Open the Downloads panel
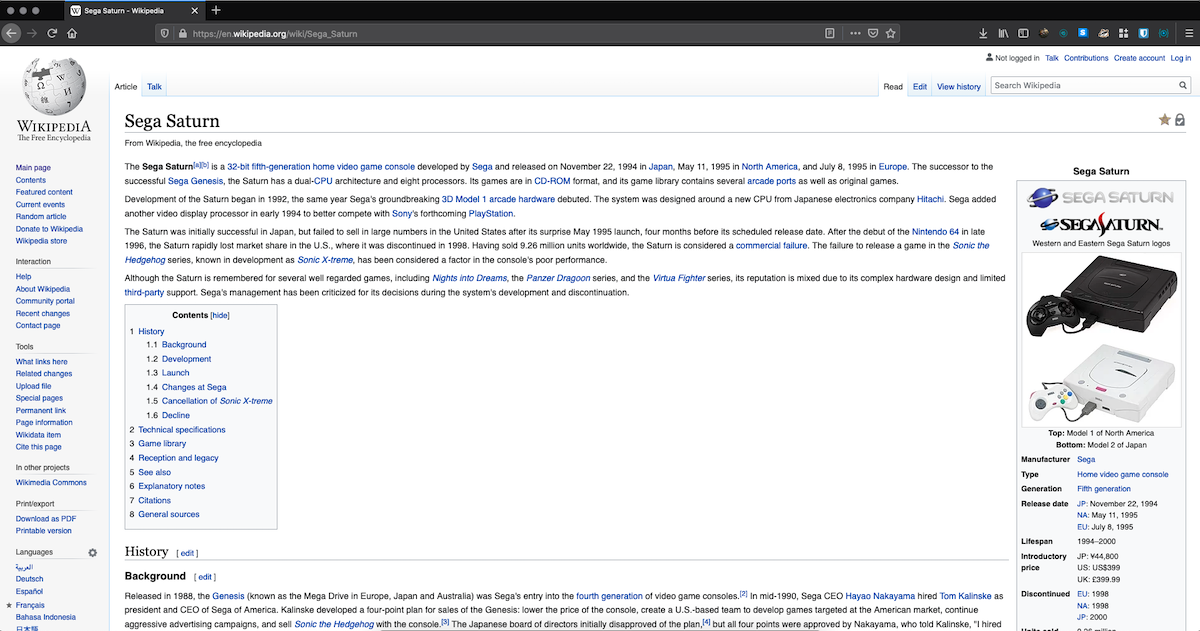 click(985, 33)
